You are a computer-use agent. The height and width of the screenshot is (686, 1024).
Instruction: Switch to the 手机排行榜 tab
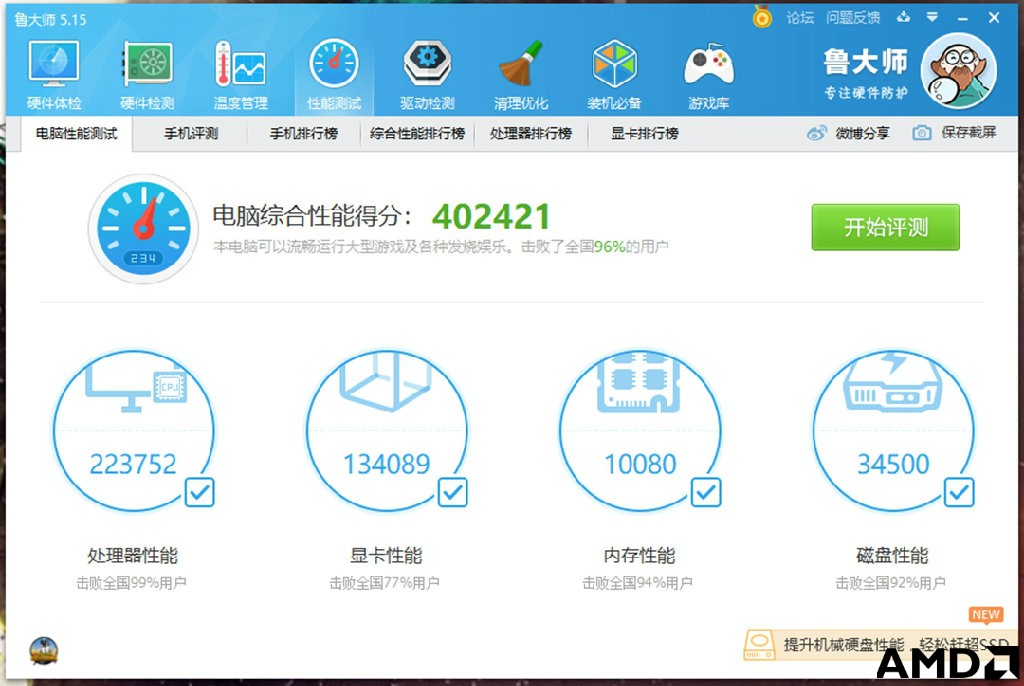click(x=304, y=134)
